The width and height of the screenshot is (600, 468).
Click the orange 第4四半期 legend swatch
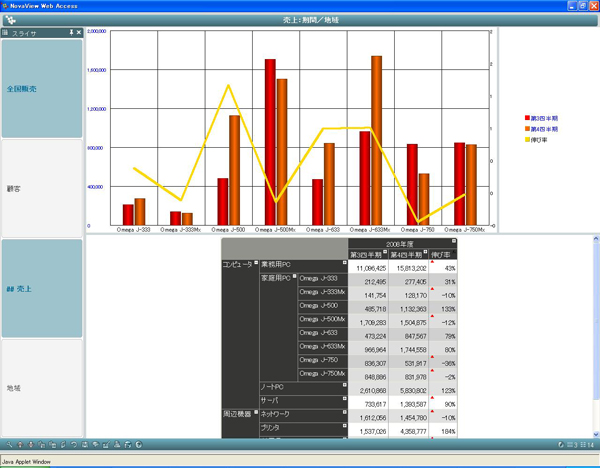pyautogui.click(x=527, y=129)
